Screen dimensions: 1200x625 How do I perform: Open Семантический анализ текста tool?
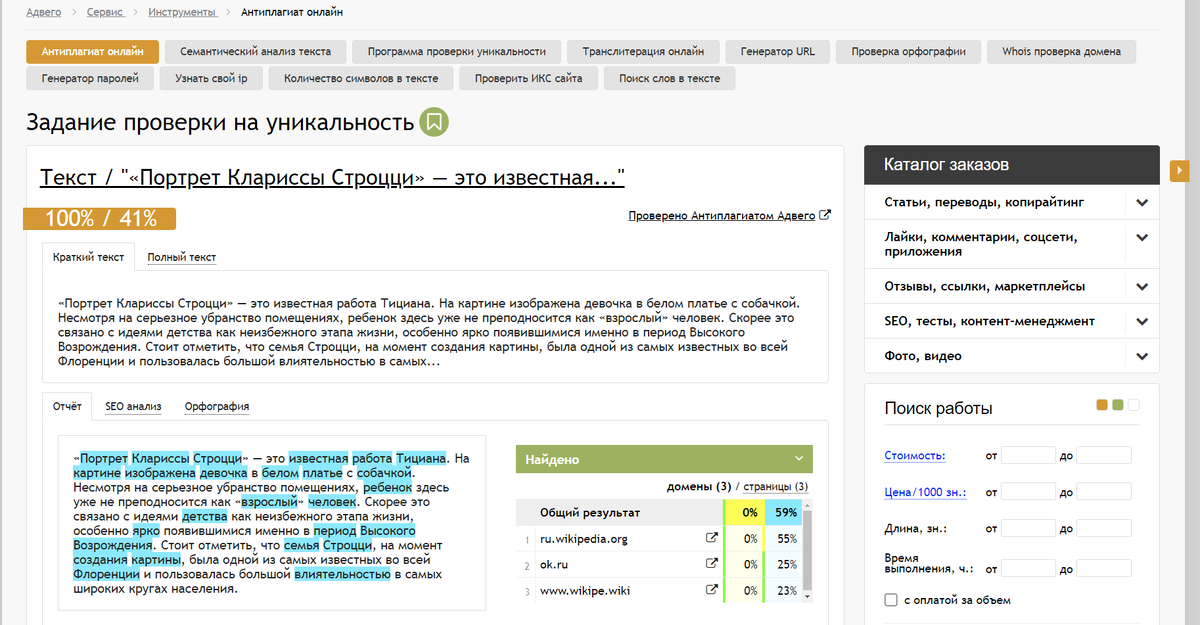click(x=255, y=51)
